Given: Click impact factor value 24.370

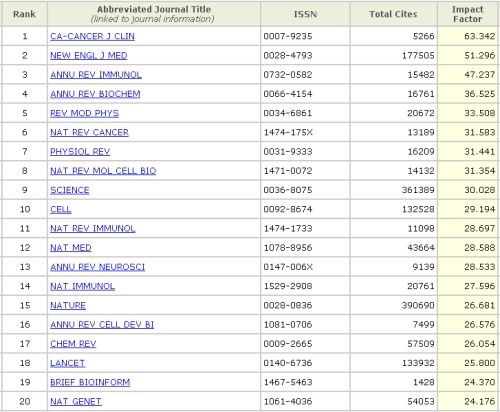Looking at the screenshot, I should click(x=479, y=382).
